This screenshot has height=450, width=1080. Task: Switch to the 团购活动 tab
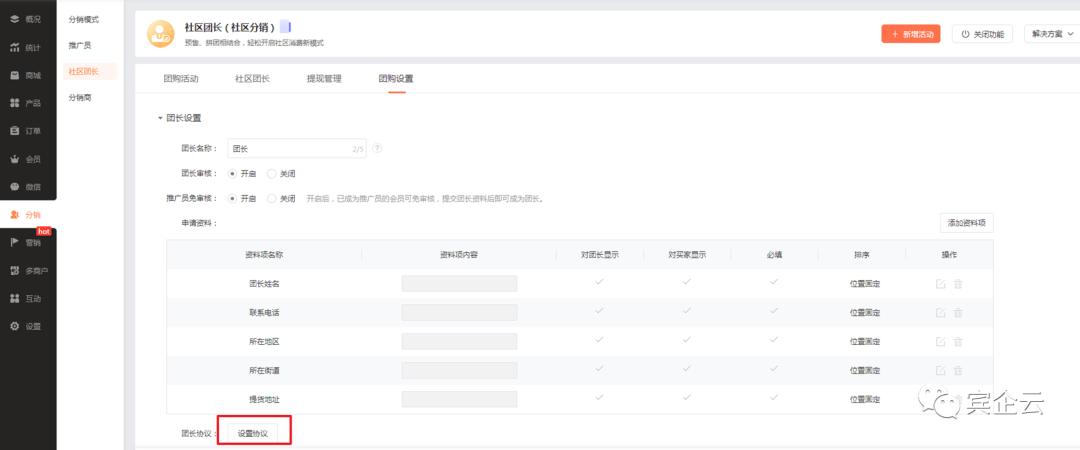coord(180,79)
